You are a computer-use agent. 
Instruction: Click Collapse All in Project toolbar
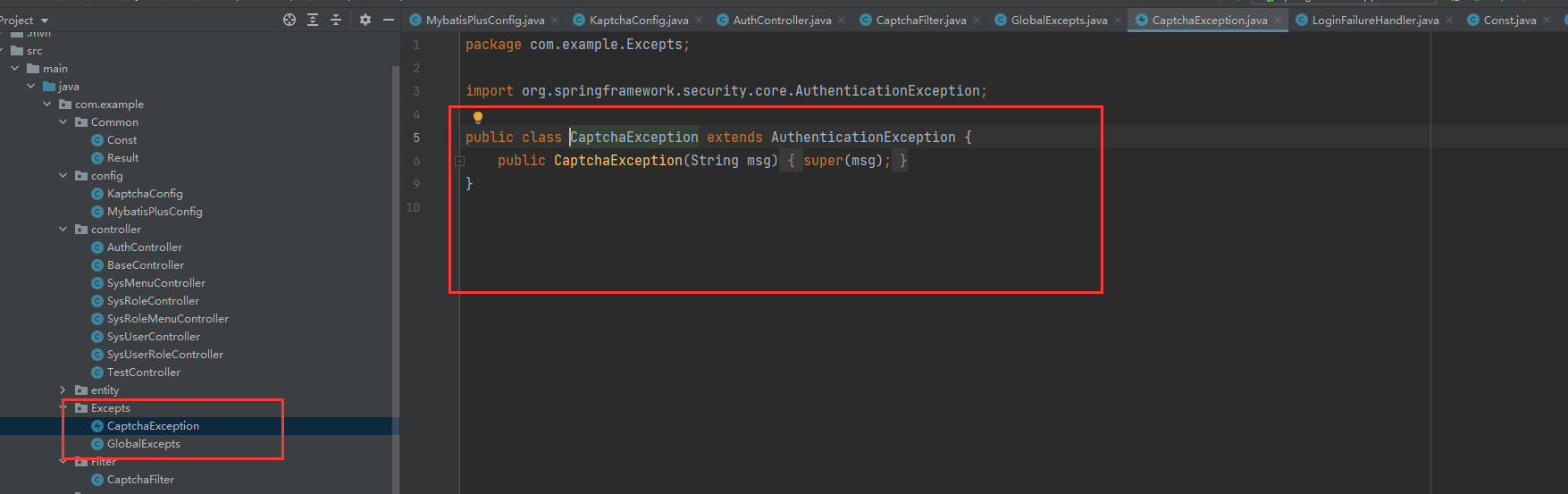tap(336, 20)
